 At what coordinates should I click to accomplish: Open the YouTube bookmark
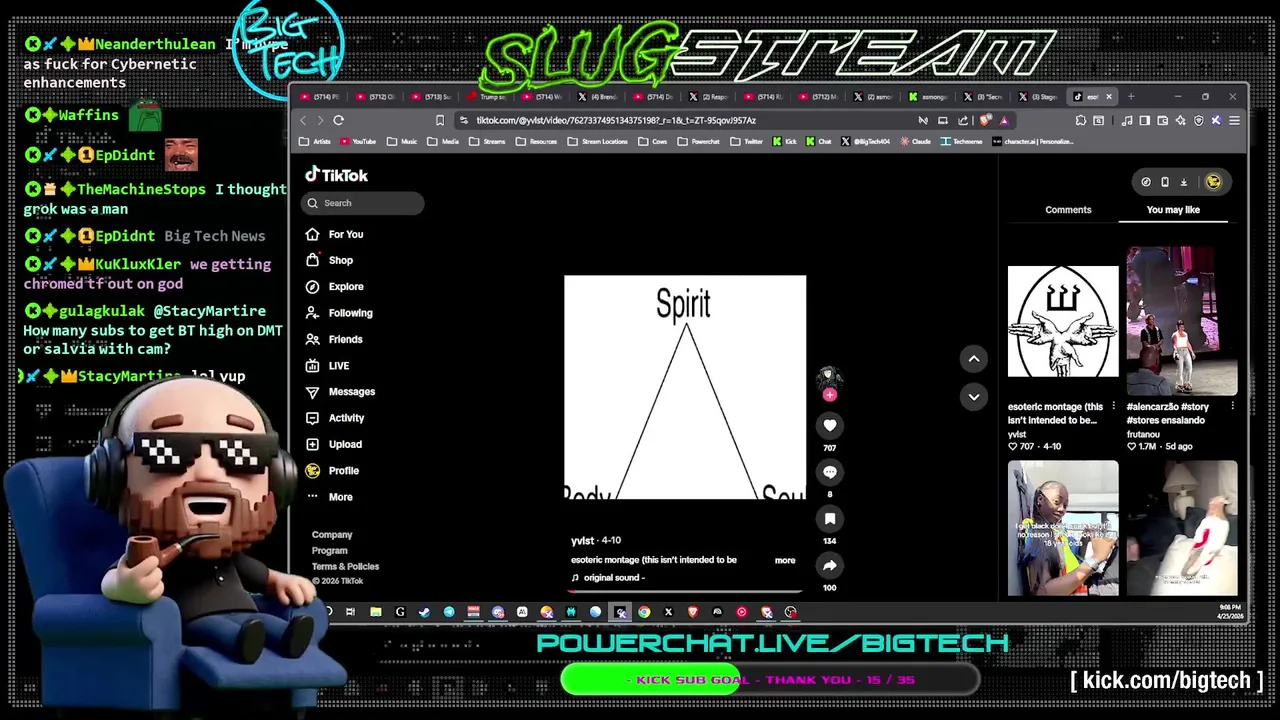[357, 142]
